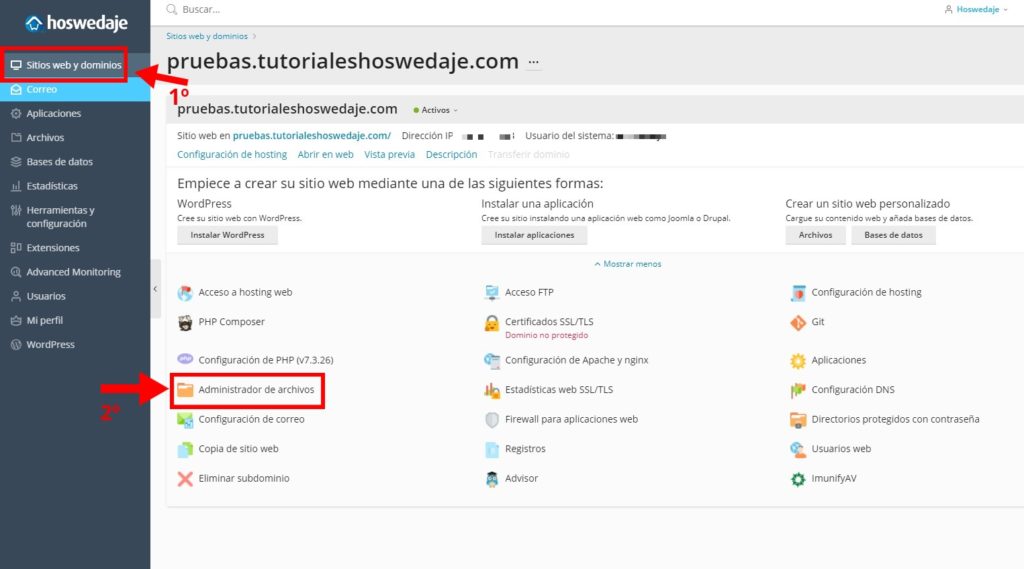Click red X Eliminar subdominio icon
This screenshot has width=1024, height=569.
pyautogui.click(x=185, y=478)
